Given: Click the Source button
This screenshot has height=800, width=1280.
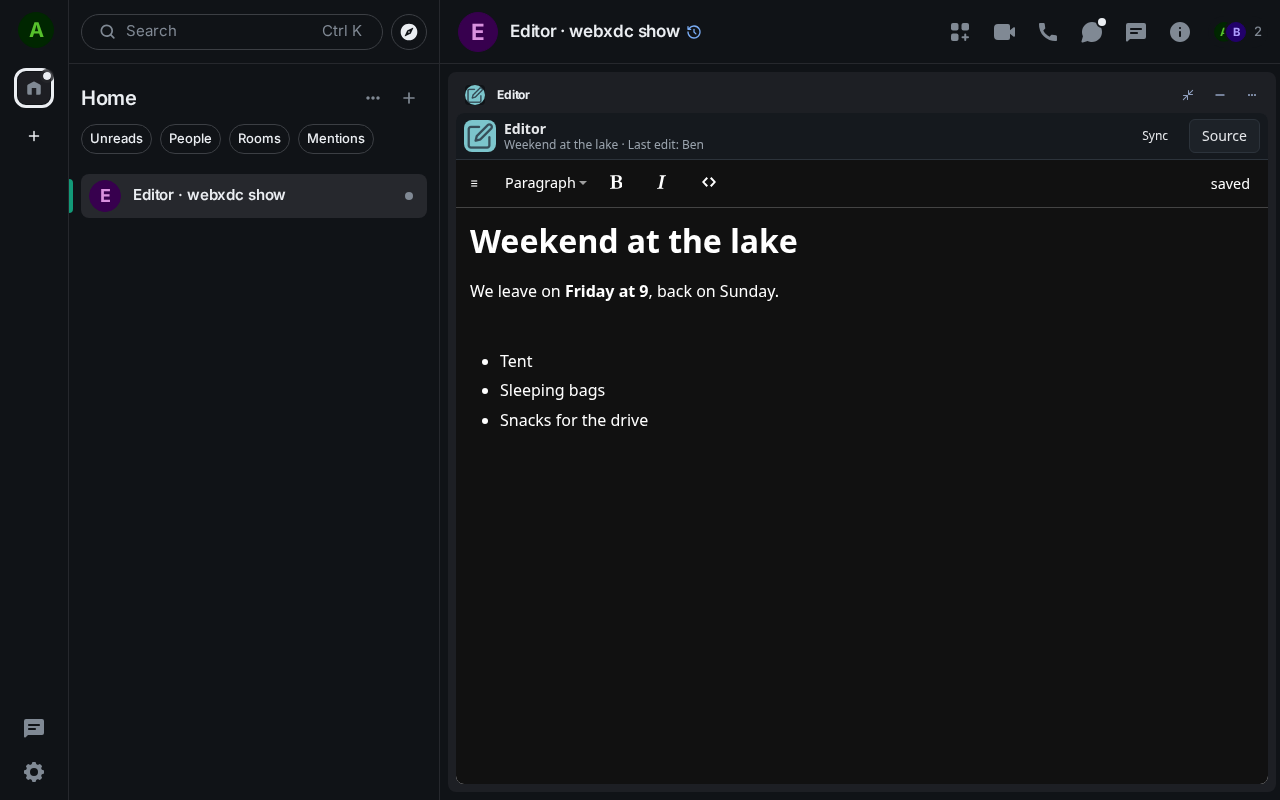Looking at the screenshot, I should click(1224, 136).
